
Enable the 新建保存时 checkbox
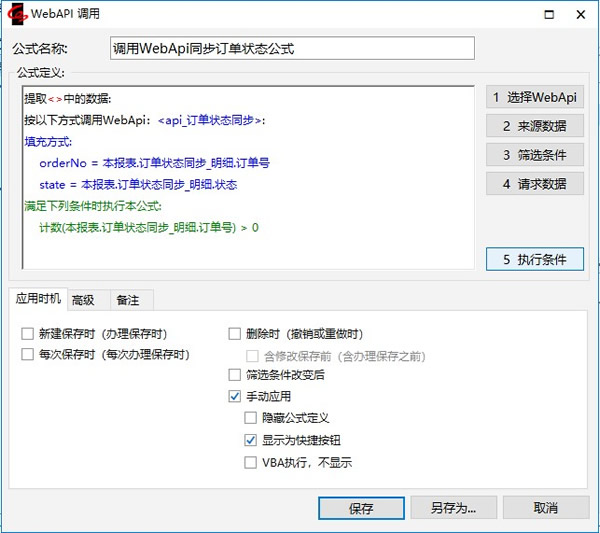(x=27, y=334)
